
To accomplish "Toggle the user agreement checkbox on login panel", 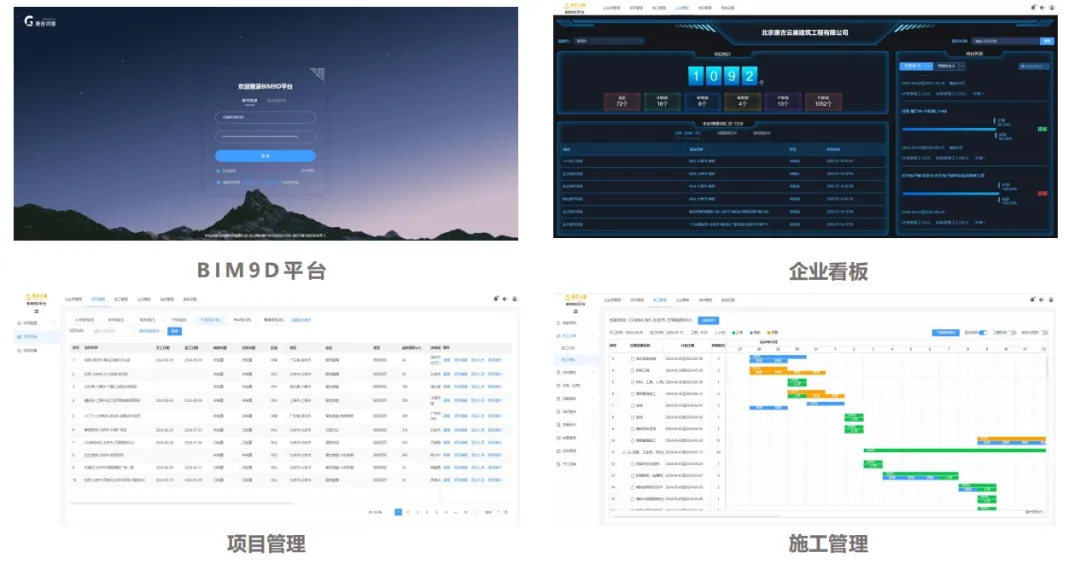I will (218, 182).
